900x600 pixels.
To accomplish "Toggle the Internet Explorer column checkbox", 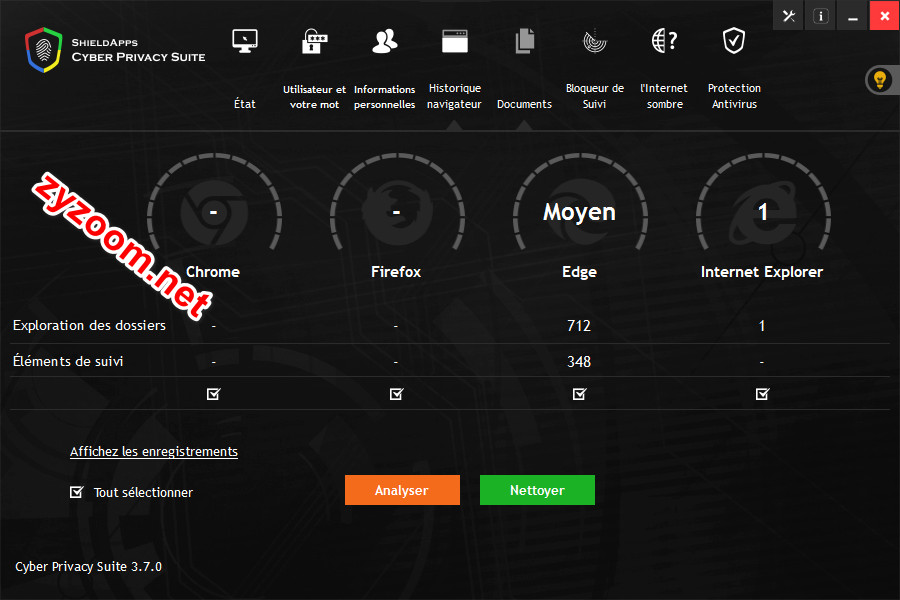I will pos(763,394).
